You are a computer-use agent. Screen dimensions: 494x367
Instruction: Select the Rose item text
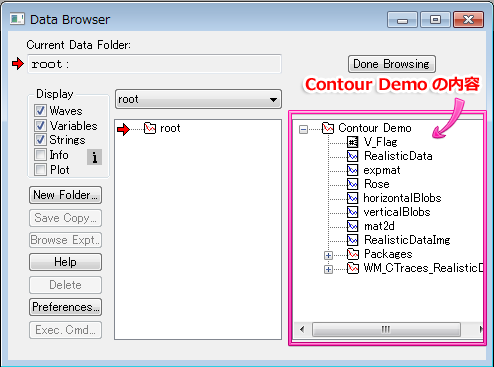[377, 184]
